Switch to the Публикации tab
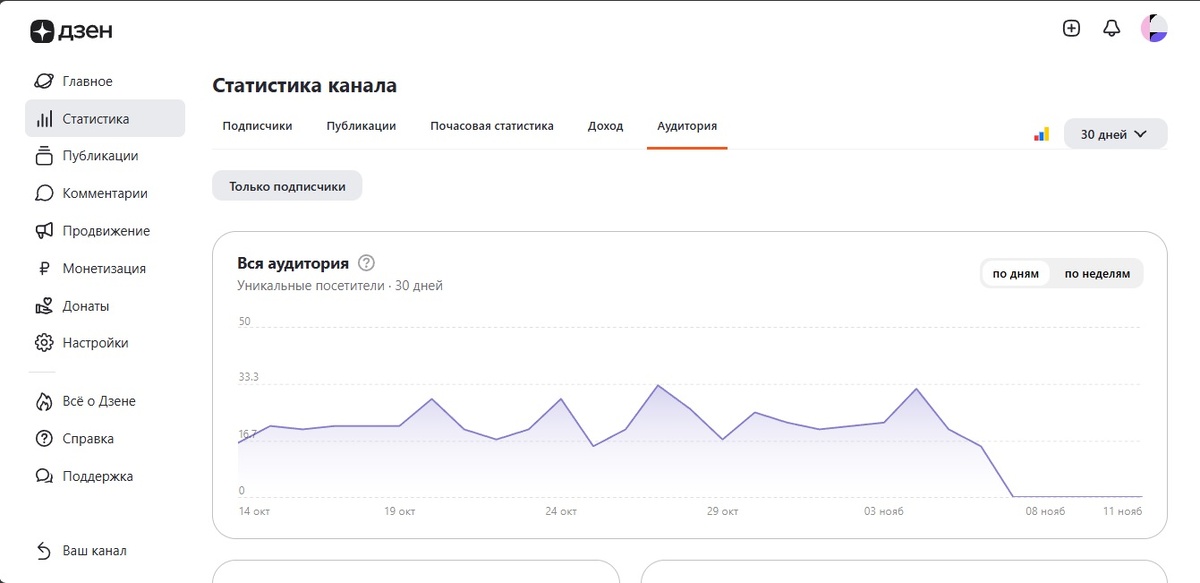 click(x=361, y=126)
